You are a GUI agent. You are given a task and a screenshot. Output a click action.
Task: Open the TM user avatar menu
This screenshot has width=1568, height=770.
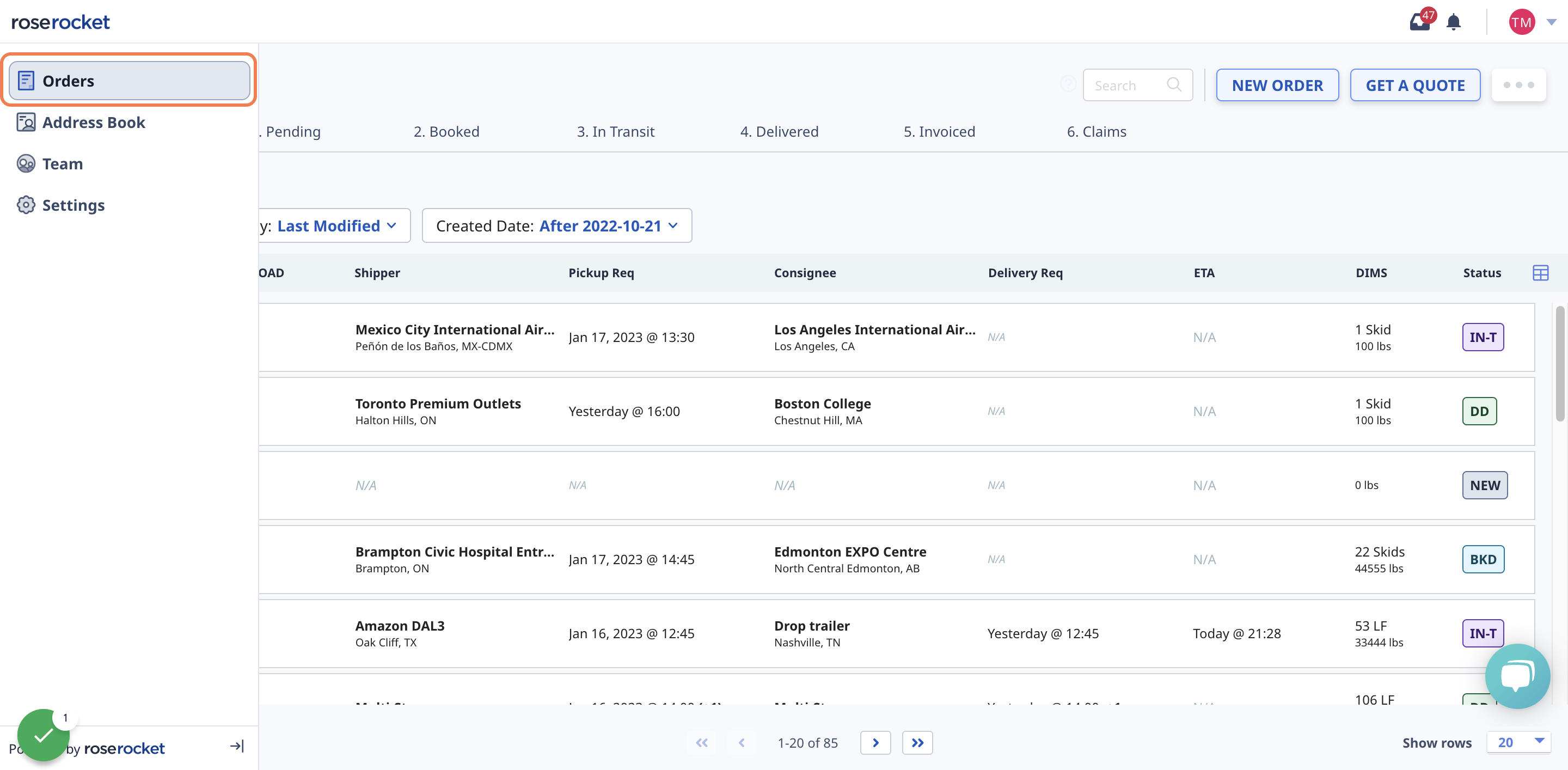tap(1521, 22)
